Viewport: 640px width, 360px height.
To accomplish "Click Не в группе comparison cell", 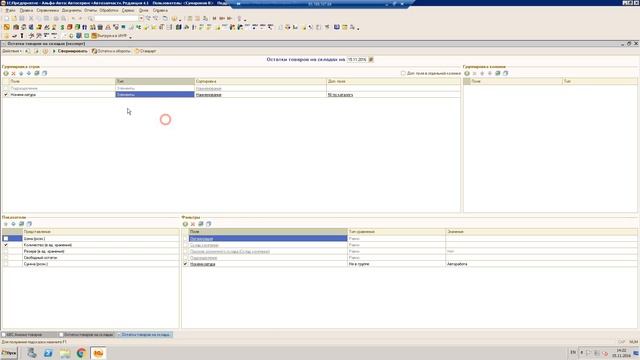I will 396,264.
